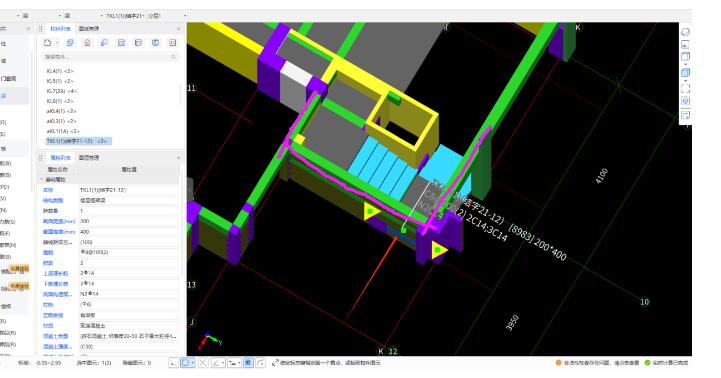Collapse the basic properties group expander
Viewport: 721px width, 378px height.
(41, 179)
